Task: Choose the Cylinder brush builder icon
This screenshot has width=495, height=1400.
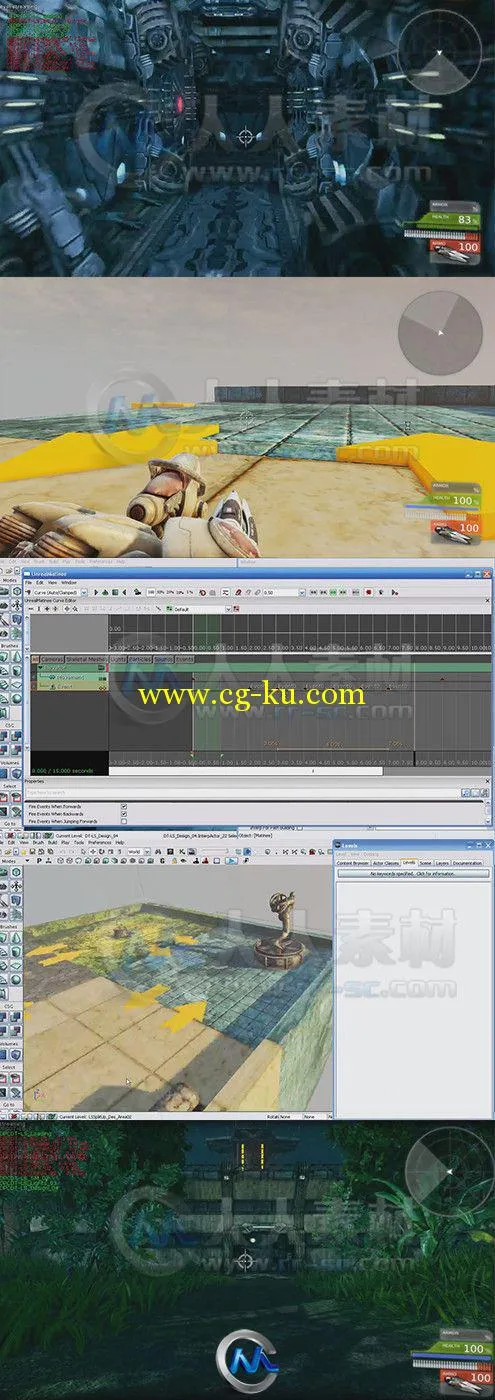Action: click(16, 952)
